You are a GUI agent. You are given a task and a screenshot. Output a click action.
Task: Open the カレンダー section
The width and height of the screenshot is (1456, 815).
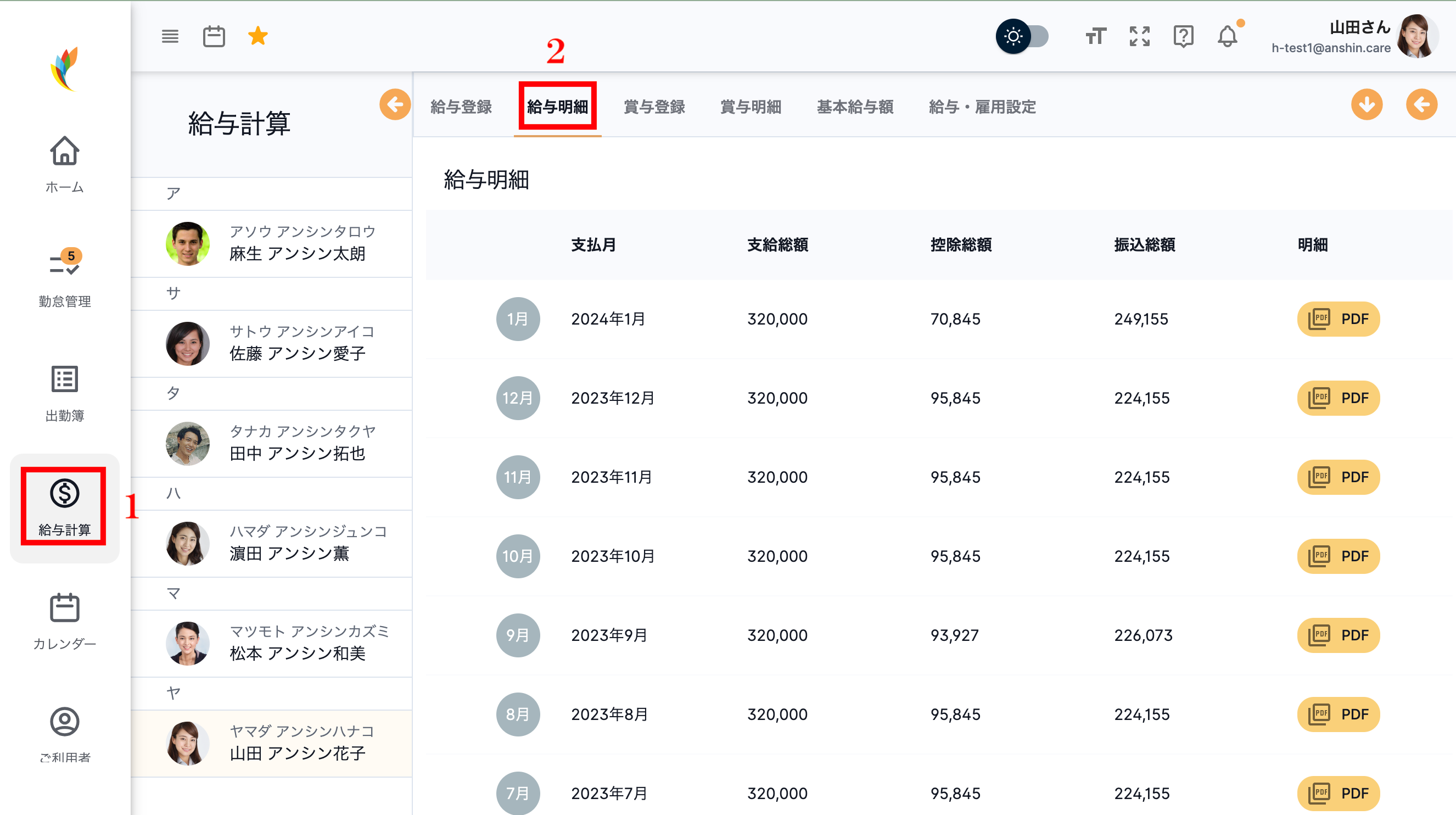[64, 621]
